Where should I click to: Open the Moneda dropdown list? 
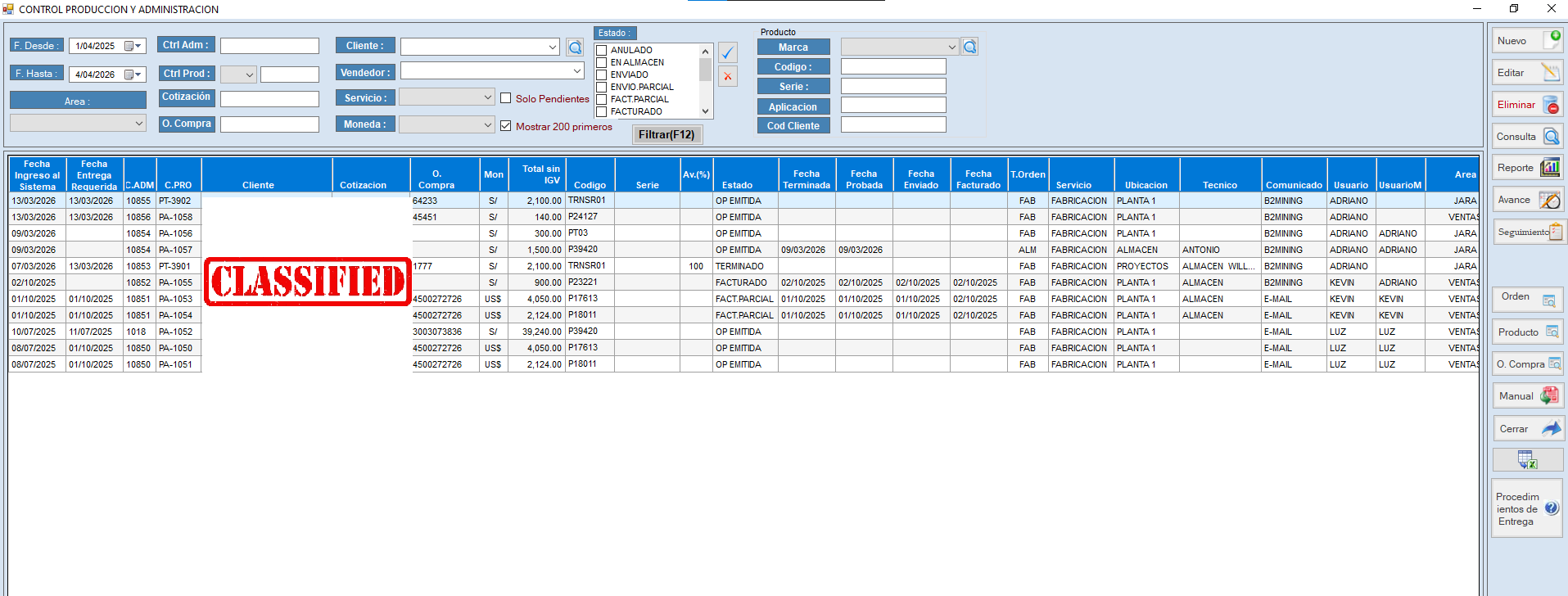[488, 125]
